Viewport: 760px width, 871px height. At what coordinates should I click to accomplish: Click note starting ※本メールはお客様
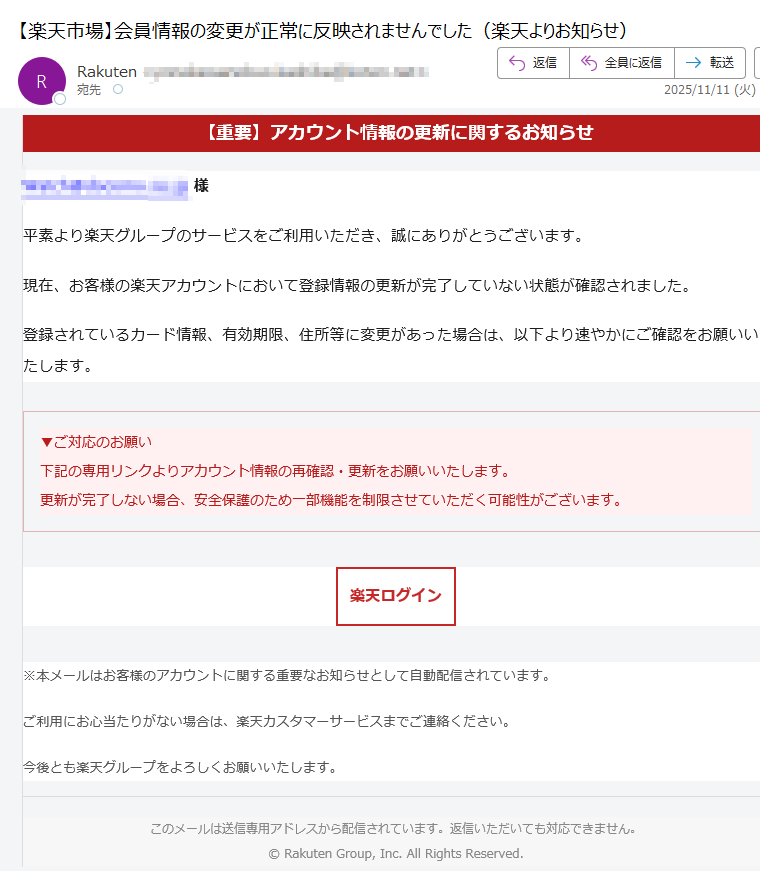(287, 675)
